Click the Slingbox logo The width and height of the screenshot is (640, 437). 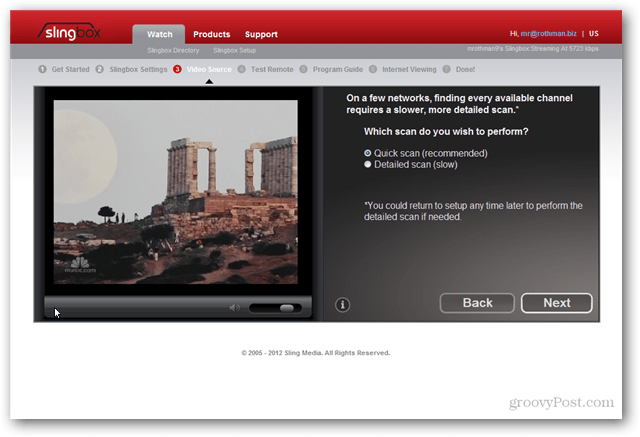(x=69, y=31)
